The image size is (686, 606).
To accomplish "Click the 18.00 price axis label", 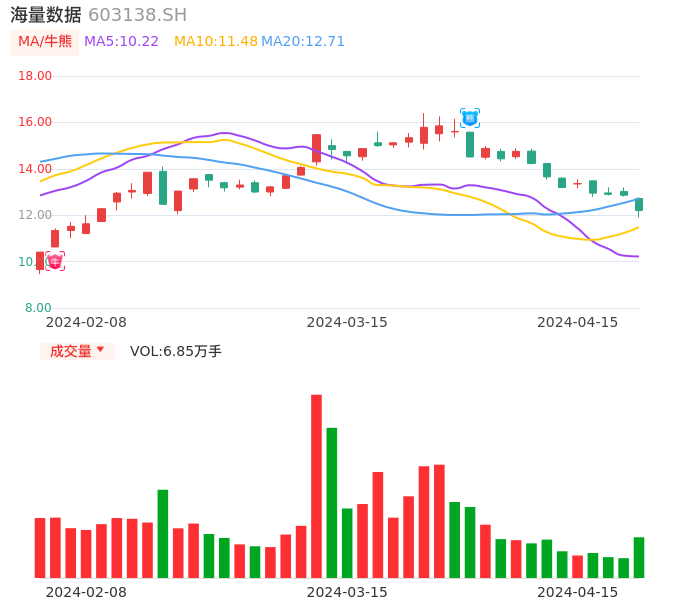I will 36,76.
